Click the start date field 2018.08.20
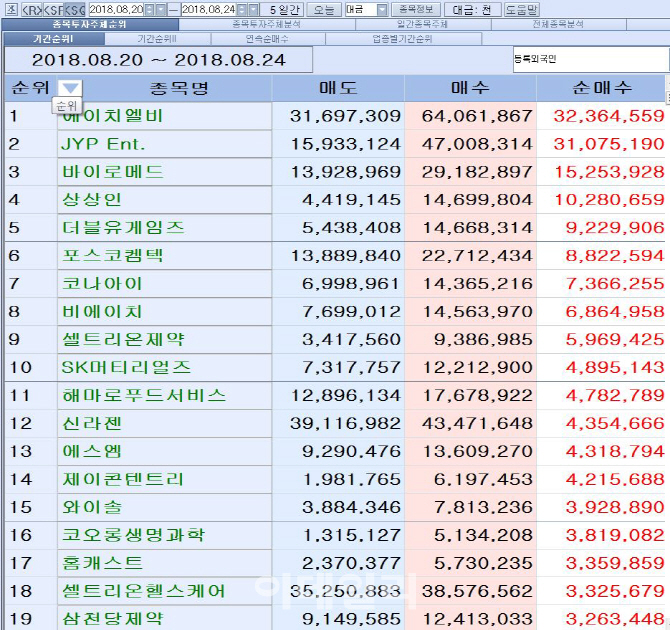Viewport: 670px width, 630px height. [x=116, y=9]
